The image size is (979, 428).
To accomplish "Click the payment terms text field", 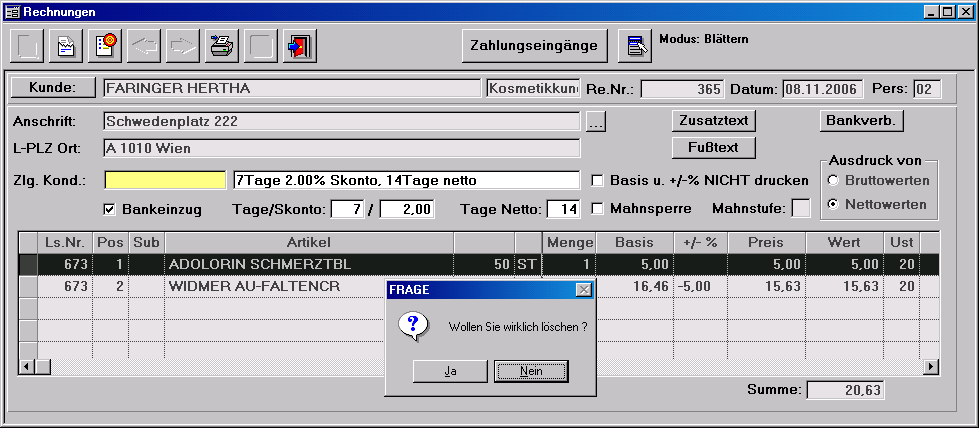I will coord(406,181).
